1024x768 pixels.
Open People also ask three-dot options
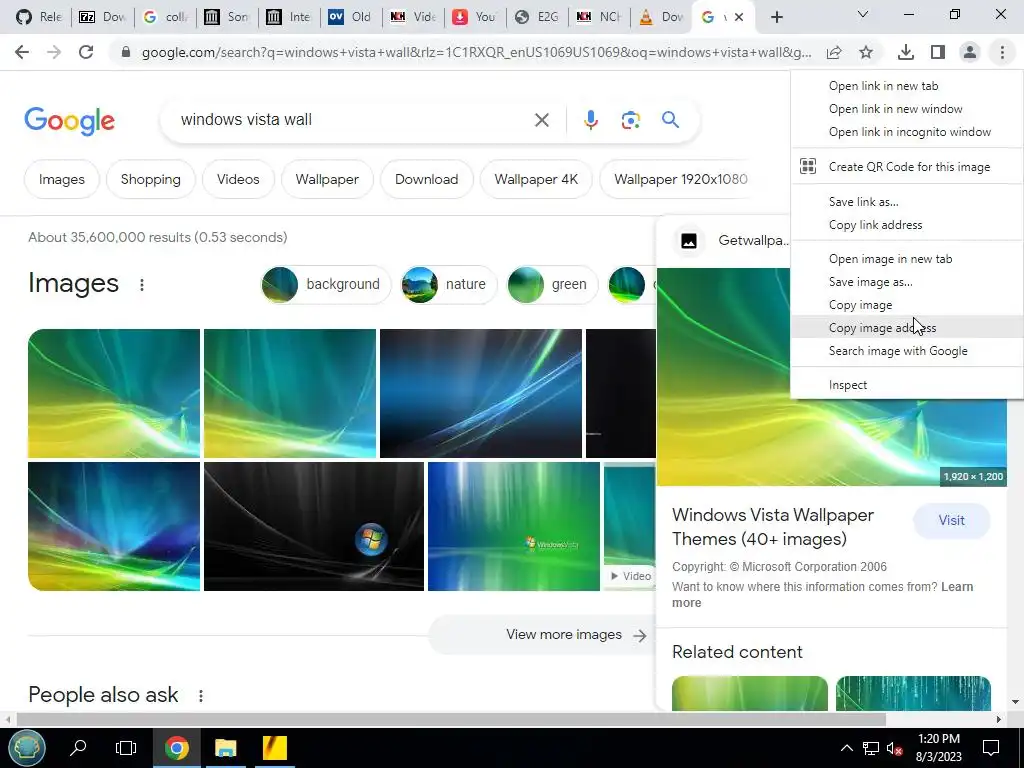pyautogui.click(x=200, y=696)
